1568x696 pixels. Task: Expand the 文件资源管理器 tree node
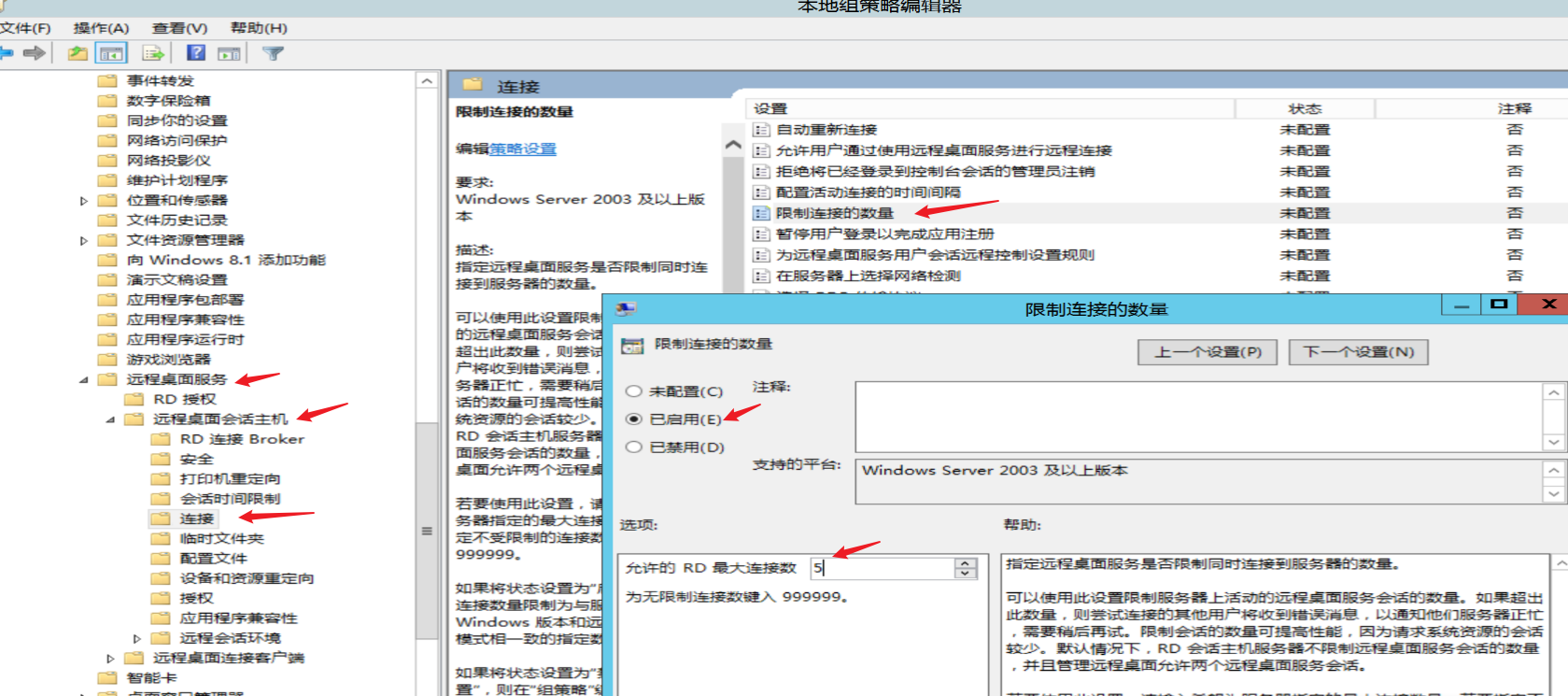click(x=84, y=240)
